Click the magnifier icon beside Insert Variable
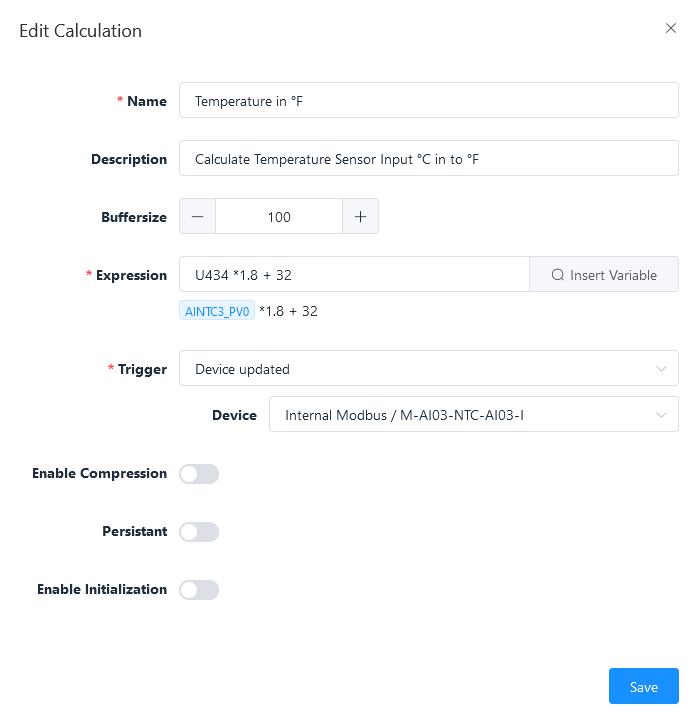The width and height of the screenshot is (697, 722). coord(558,275)
